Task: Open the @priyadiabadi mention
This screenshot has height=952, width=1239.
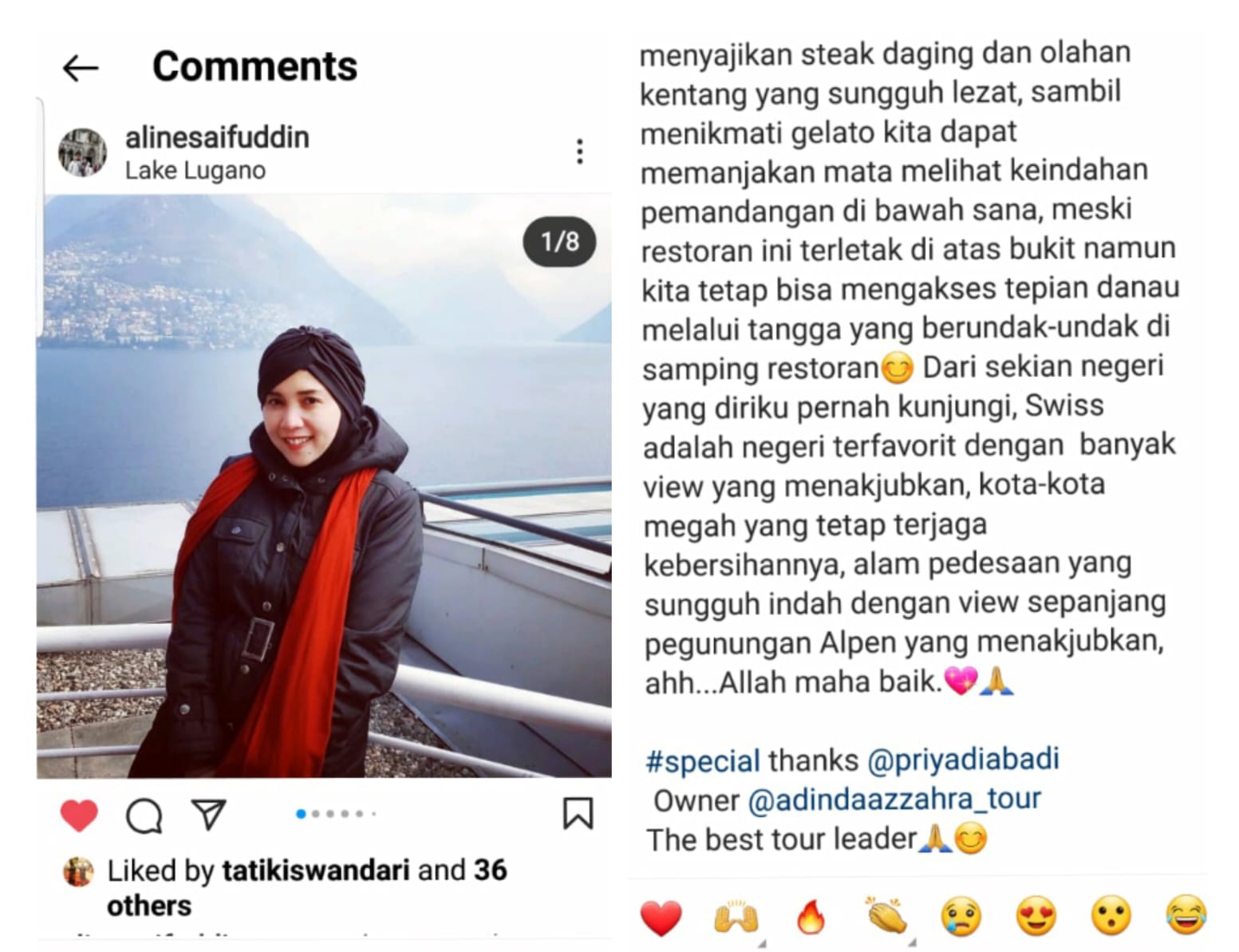Action: click(x=962, y=759)
